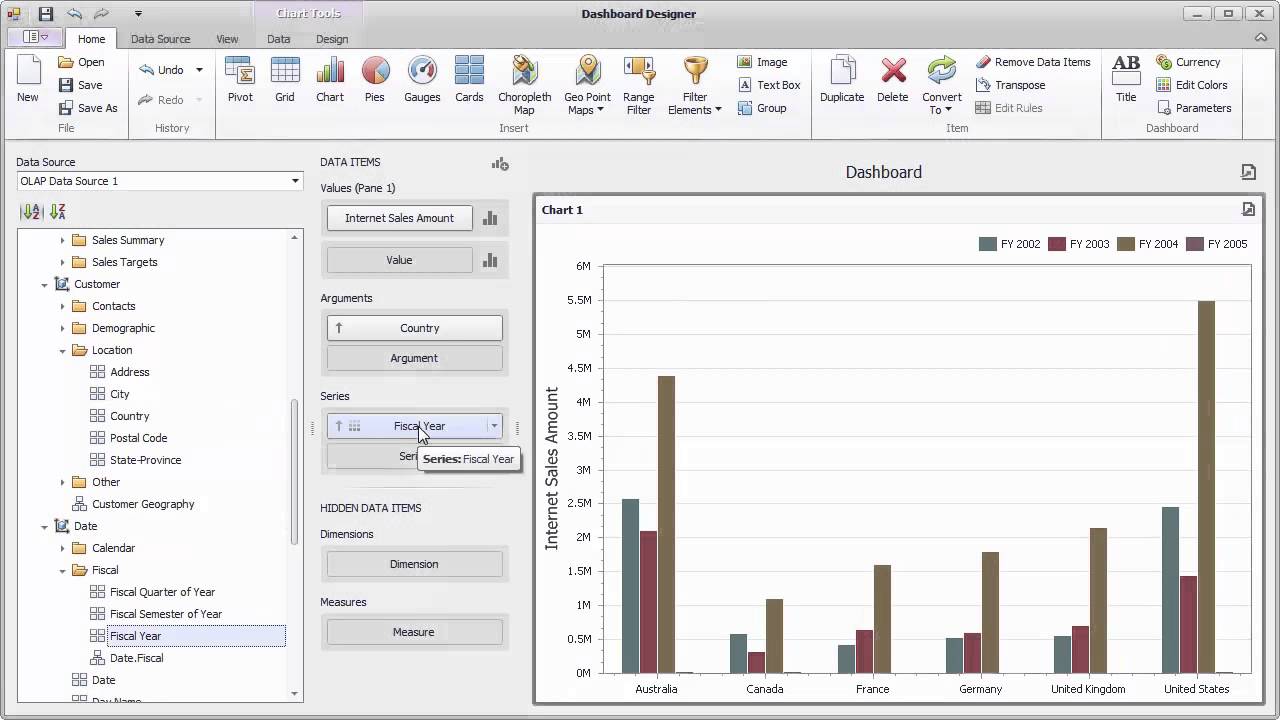Open series type options for empty Value

pos(490,260)
